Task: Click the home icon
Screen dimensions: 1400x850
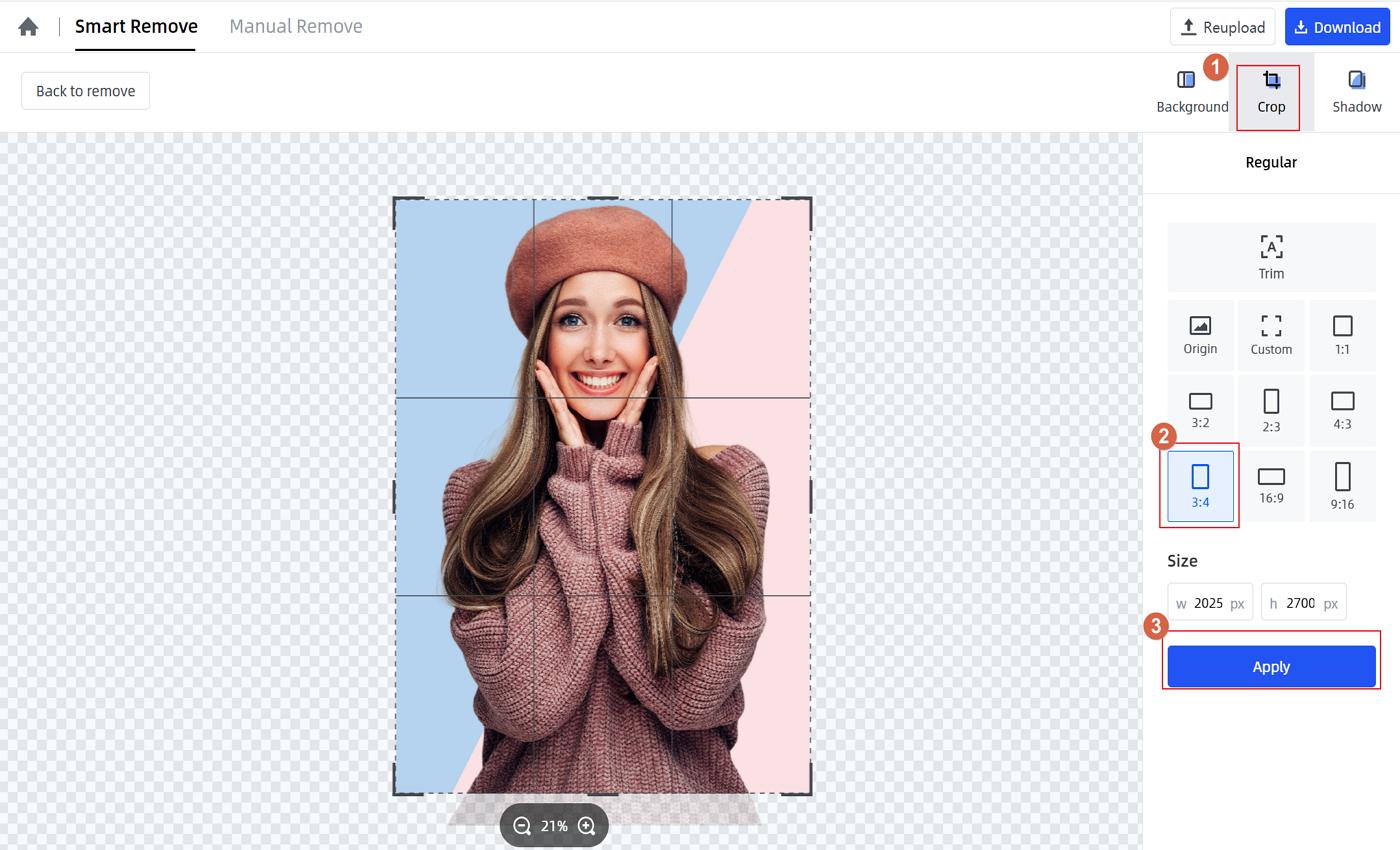Action: pos(28,27)
